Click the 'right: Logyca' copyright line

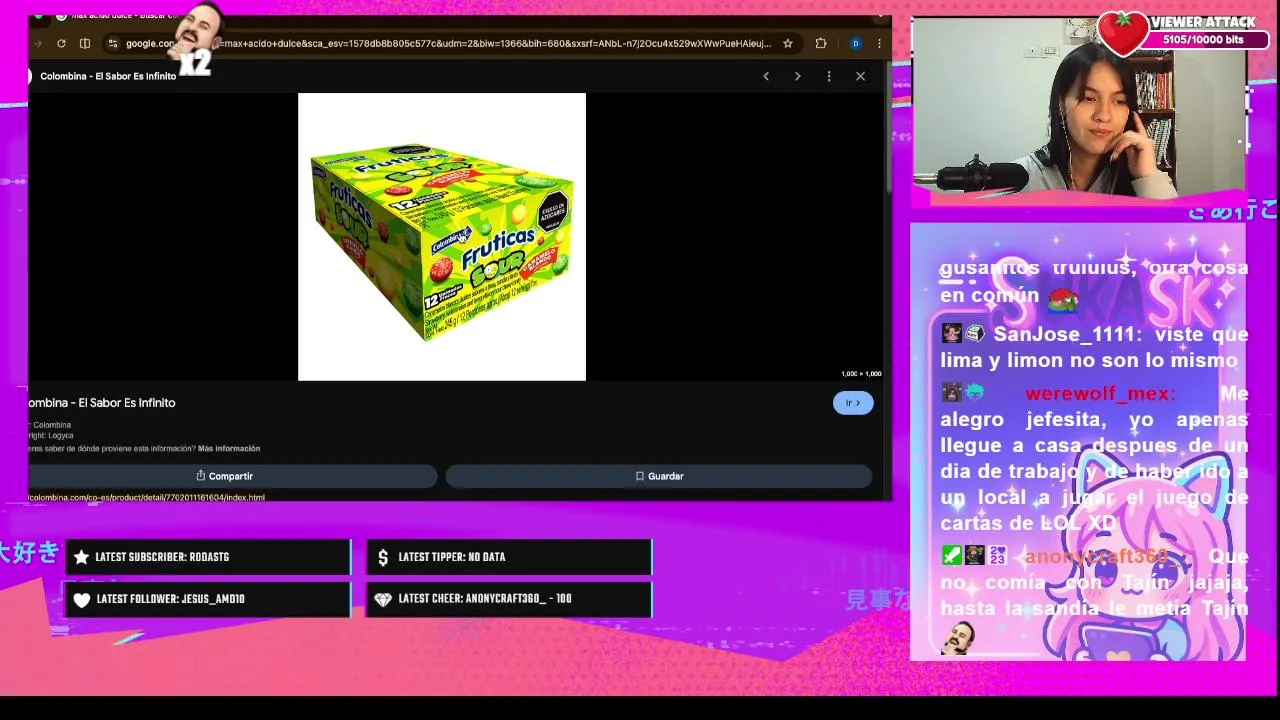(x=51, y=436)
